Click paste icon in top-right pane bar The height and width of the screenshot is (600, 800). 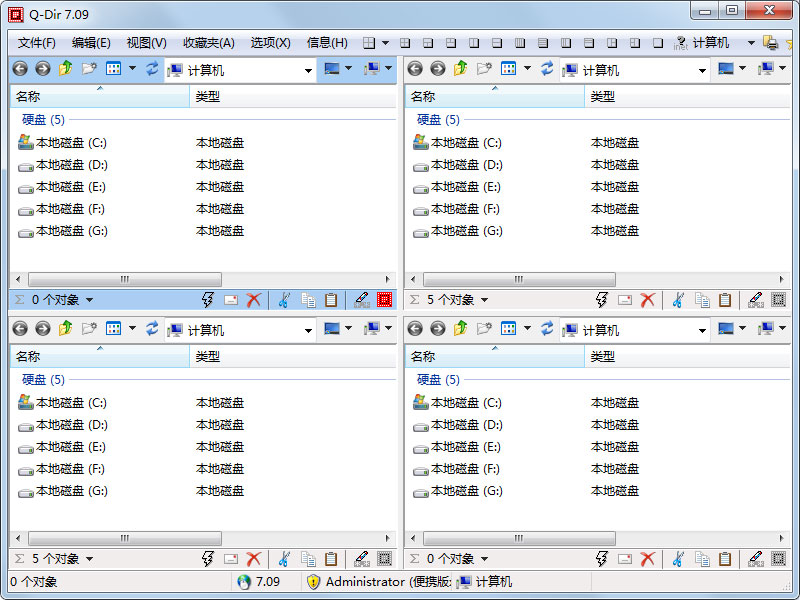click(725, 300)
